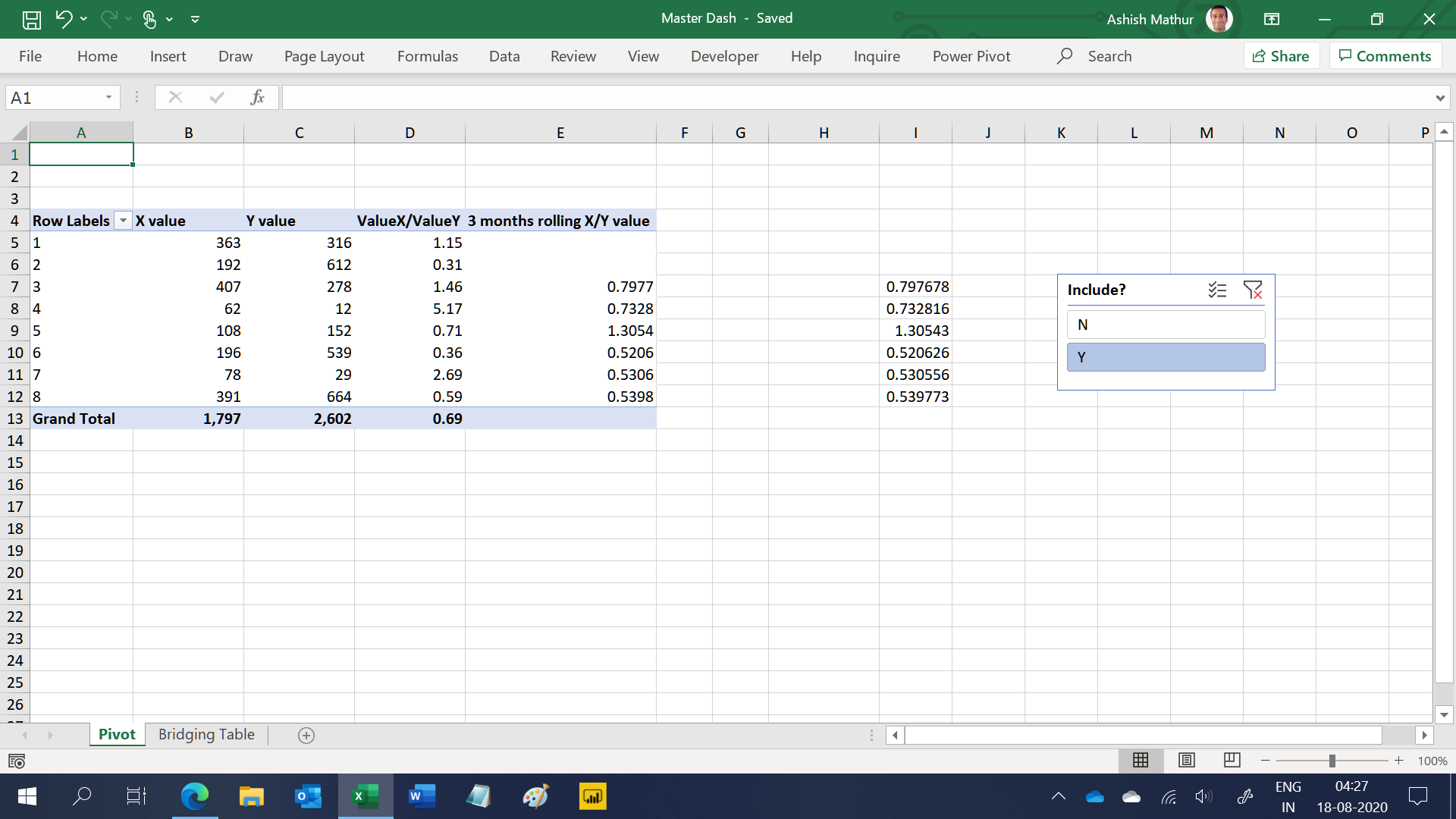Click the Touch/Mouse mode icon
This screenshot has width=1456, height=819.
tap(149, 19)
